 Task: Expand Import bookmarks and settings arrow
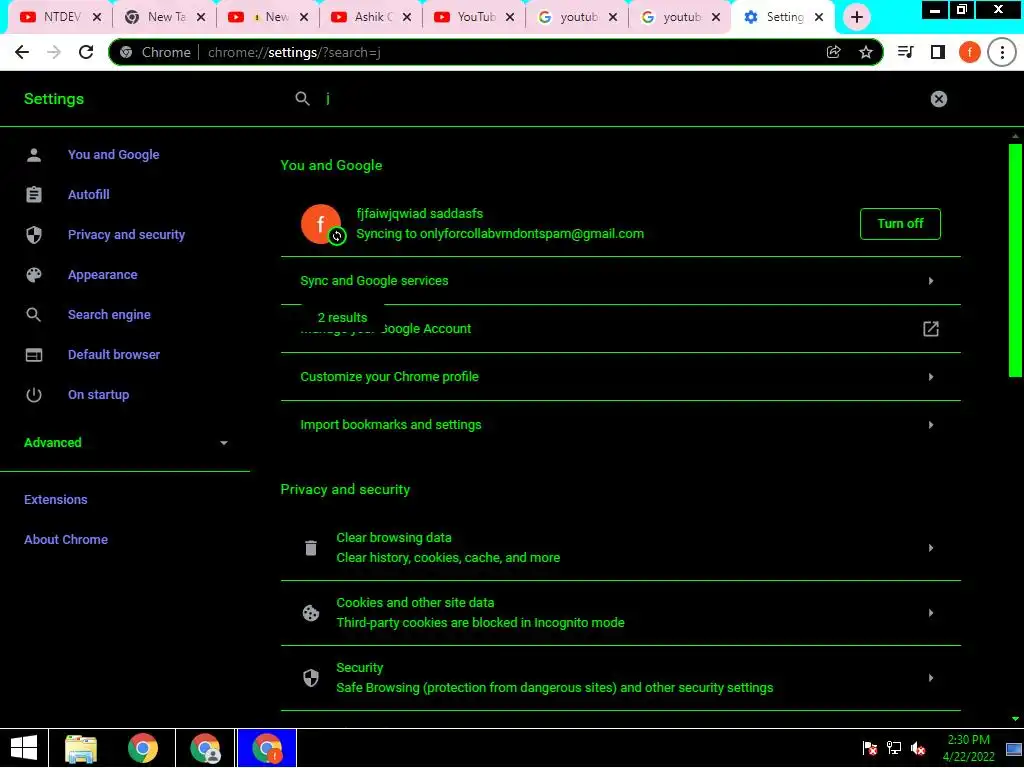click(931, 425)
